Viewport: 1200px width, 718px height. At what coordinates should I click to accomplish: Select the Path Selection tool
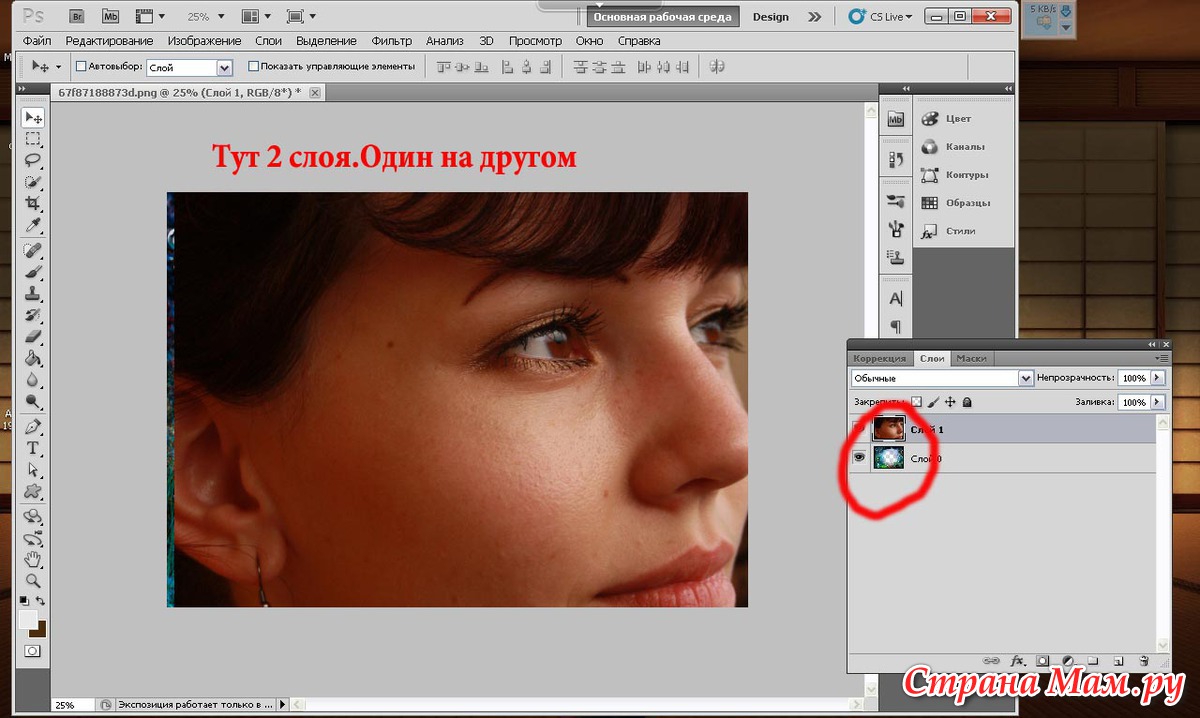33,470
